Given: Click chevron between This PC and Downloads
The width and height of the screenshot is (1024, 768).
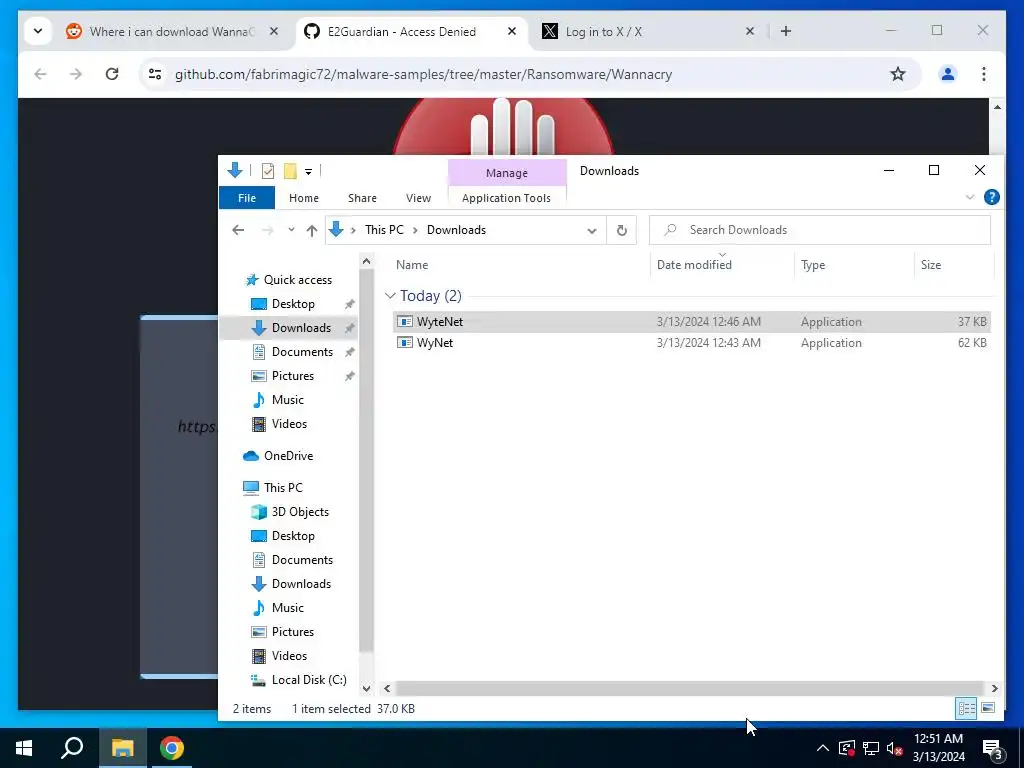Looking at the screenshot, I should coord(415,230).
